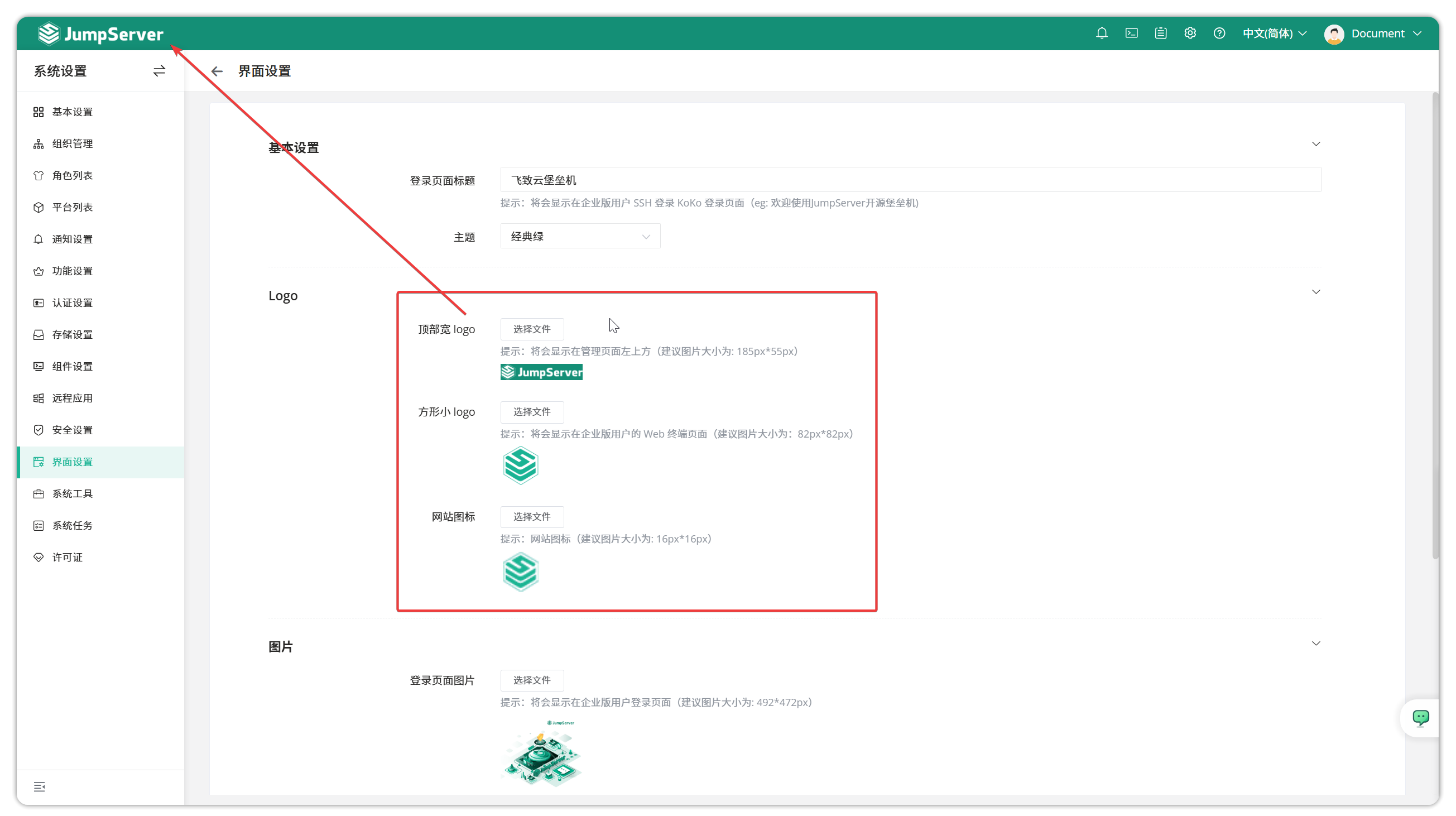The image size is (1456, 816).
Task: Open notifications bell icon
Action: tap(1102, 33)
